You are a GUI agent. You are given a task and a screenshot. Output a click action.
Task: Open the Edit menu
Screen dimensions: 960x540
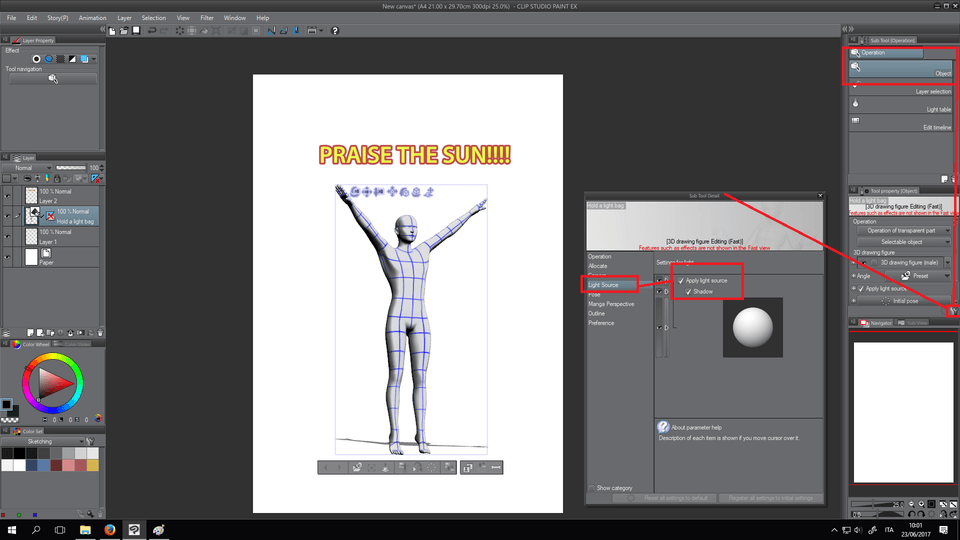[32, 18]
